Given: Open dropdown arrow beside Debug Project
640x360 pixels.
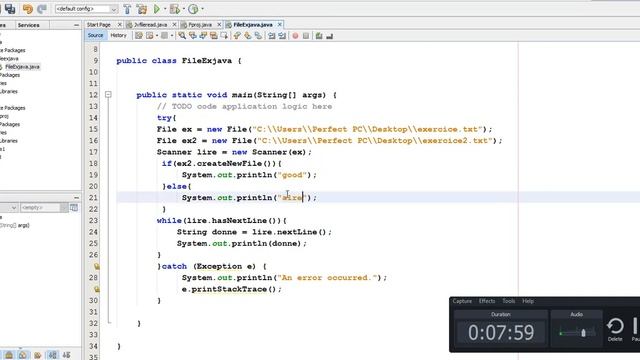Looking at the screenshot, I should 184,9.
